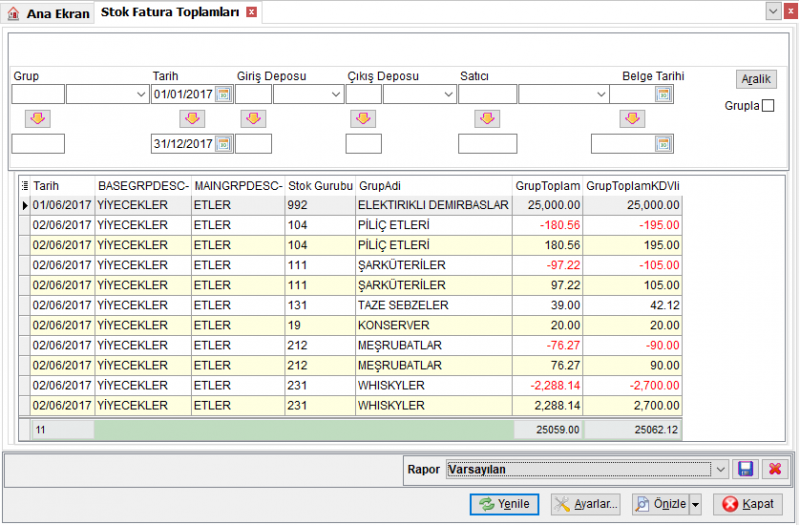Switch to the Ana Ekran tab
This screenshot has height=525, width=800.
tap(48, 13)
